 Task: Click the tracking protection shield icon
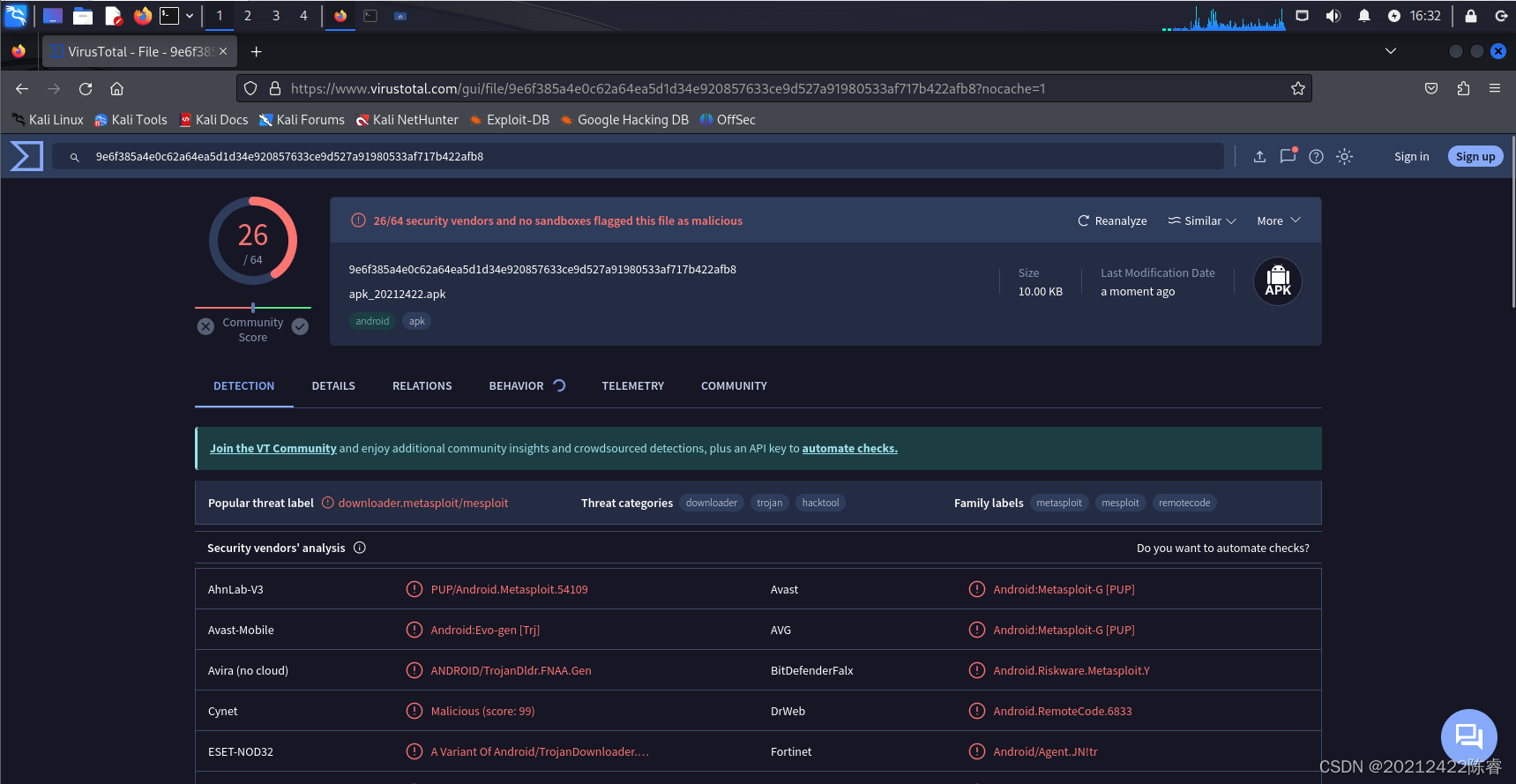[x=250, y=88]
